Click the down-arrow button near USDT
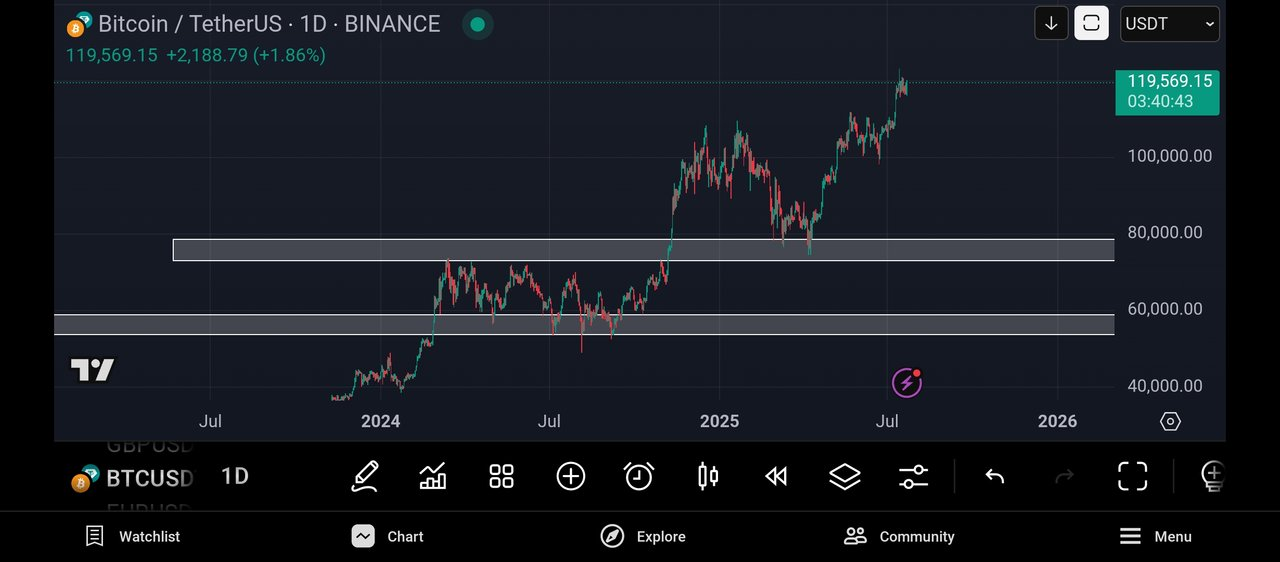The width and height of the screenshot is (1280, 562). pyautogui.click(x=1051, y=23)
